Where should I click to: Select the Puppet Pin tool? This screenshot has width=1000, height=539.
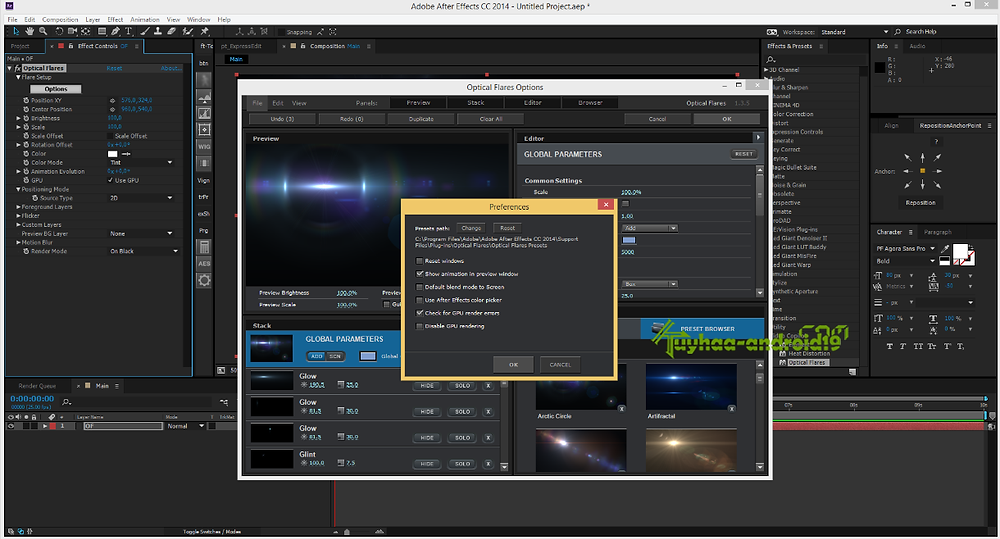click(205, 31)
